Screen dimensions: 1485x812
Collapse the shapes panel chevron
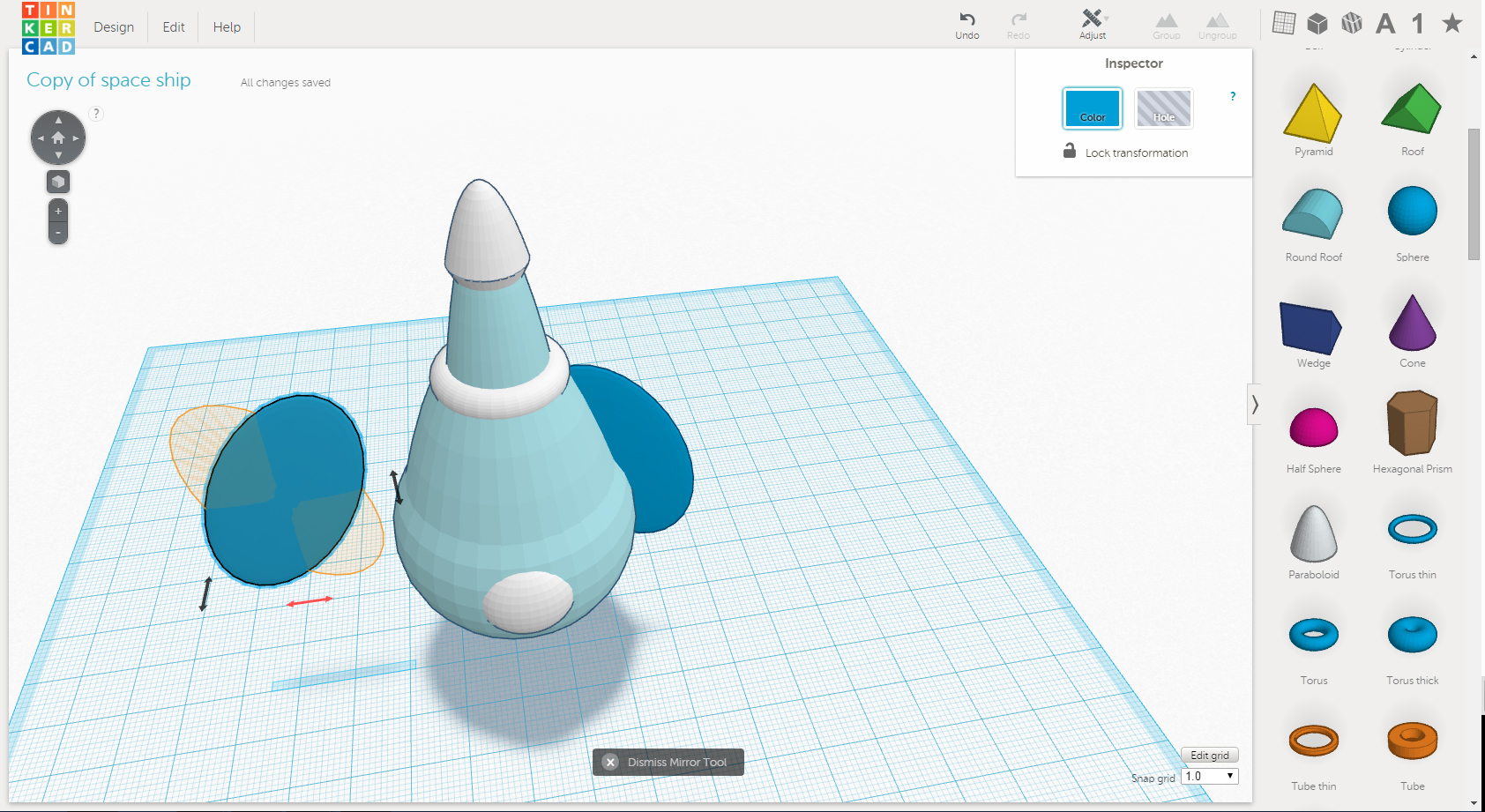(1254, 405)
